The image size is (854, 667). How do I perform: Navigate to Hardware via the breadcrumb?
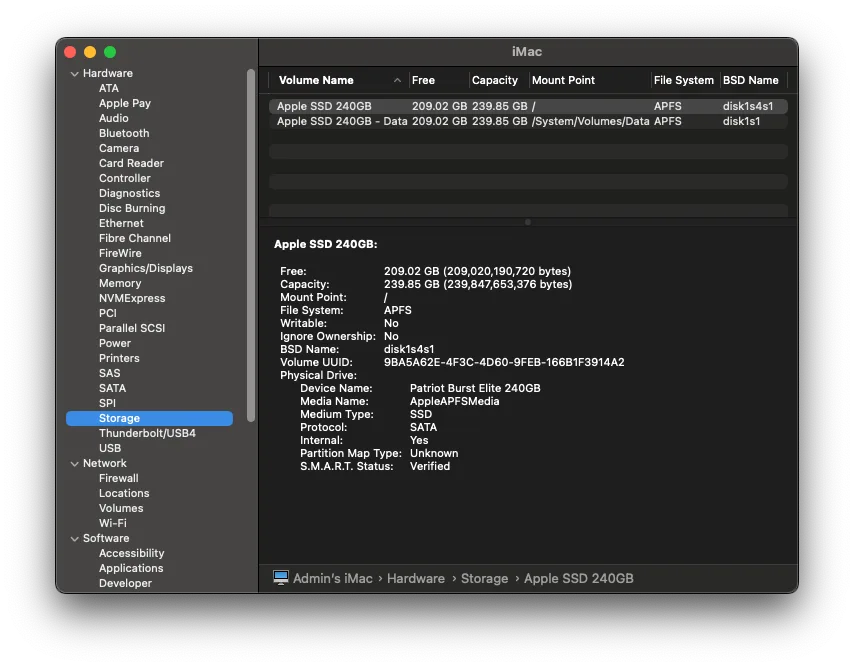coord(416,578)
